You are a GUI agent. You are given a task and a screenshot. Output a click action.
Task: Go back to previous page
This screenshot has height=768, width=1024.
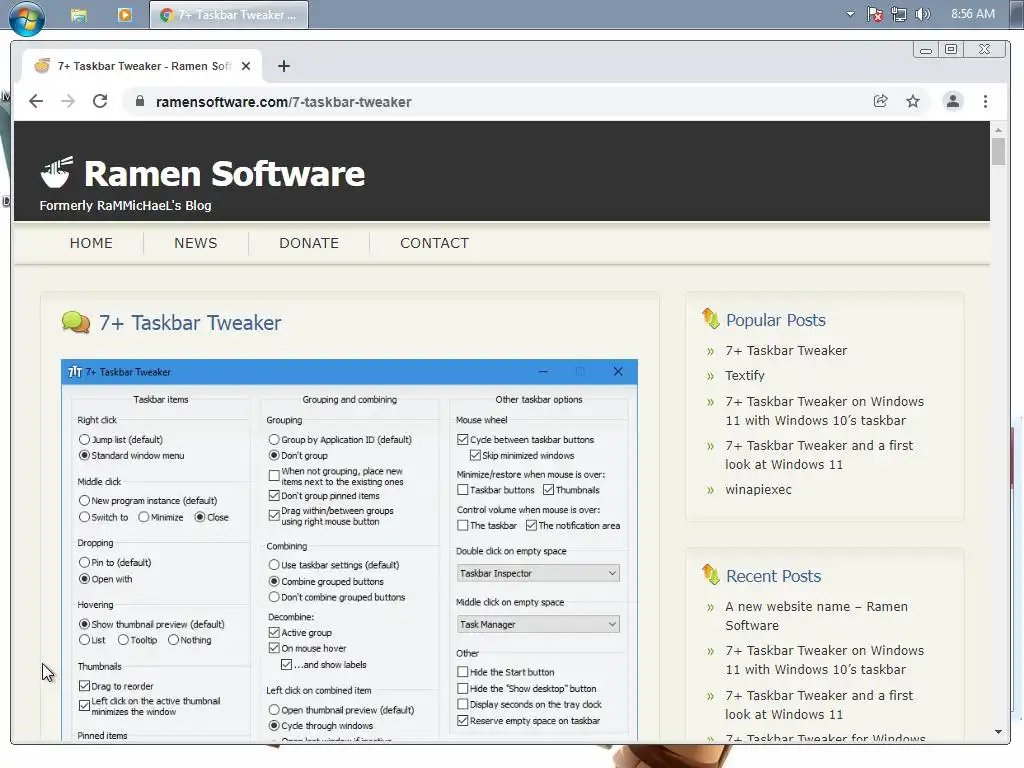pos(36,101)
